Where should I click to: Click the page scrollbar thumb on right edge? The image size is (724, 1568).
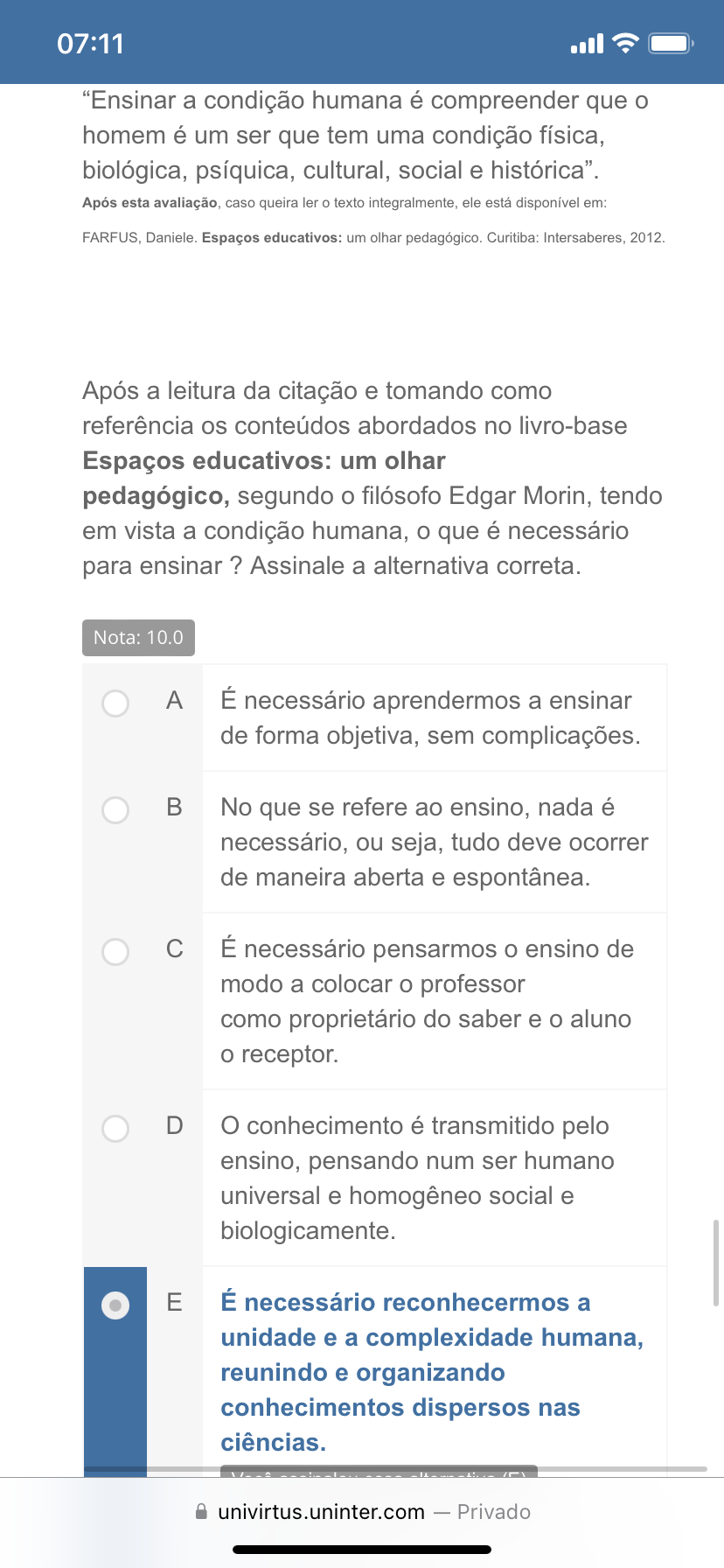[x=716, y=1263]
